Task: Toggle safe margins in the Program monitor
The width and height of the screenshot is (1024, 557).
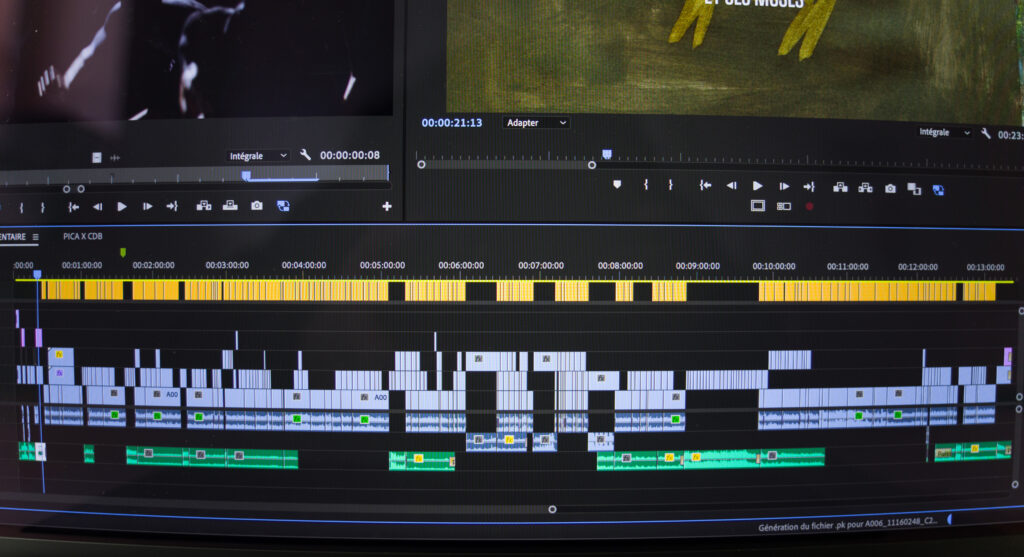Action: (x=758, y=206)
